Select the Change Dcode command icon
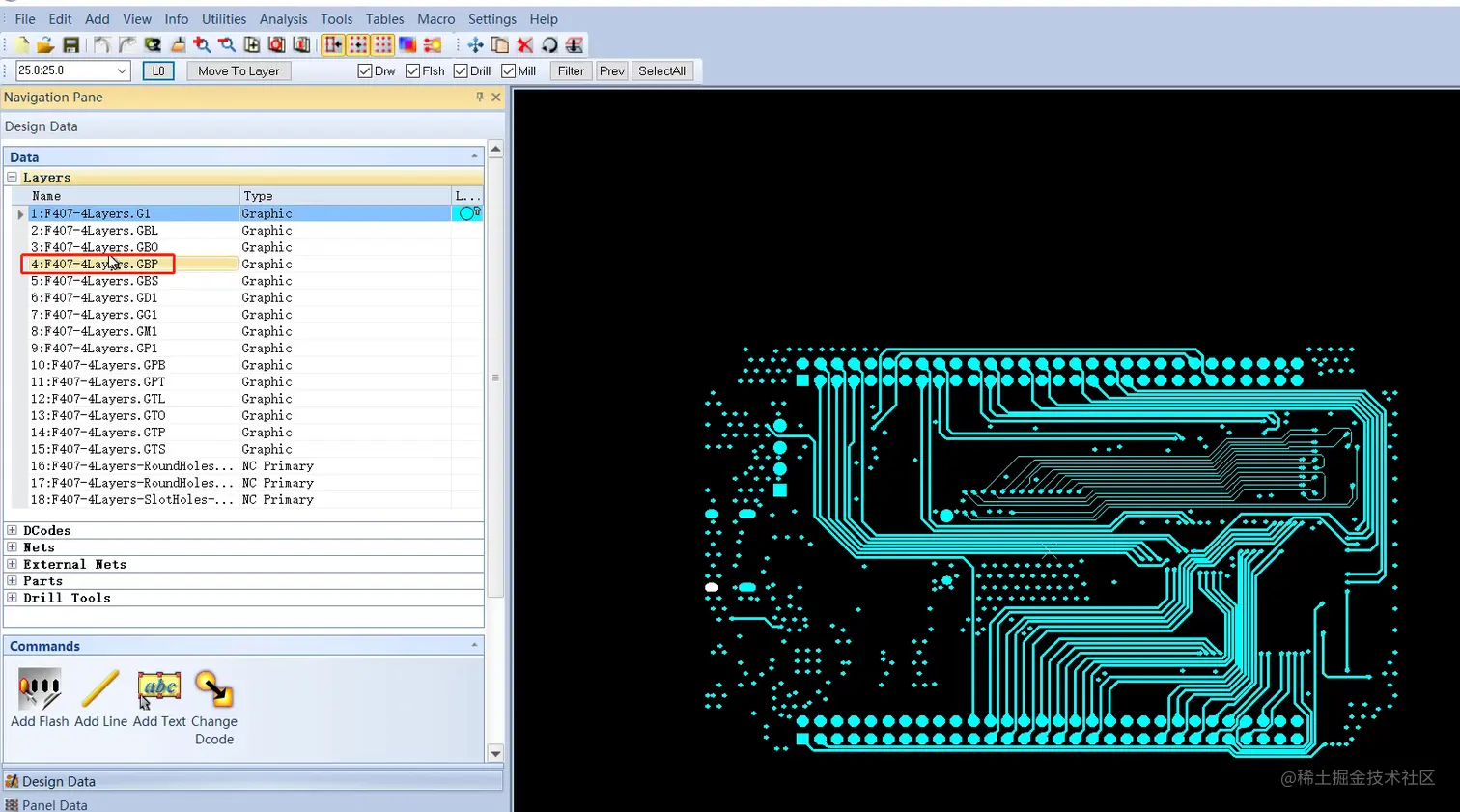 tap(213, 689)
